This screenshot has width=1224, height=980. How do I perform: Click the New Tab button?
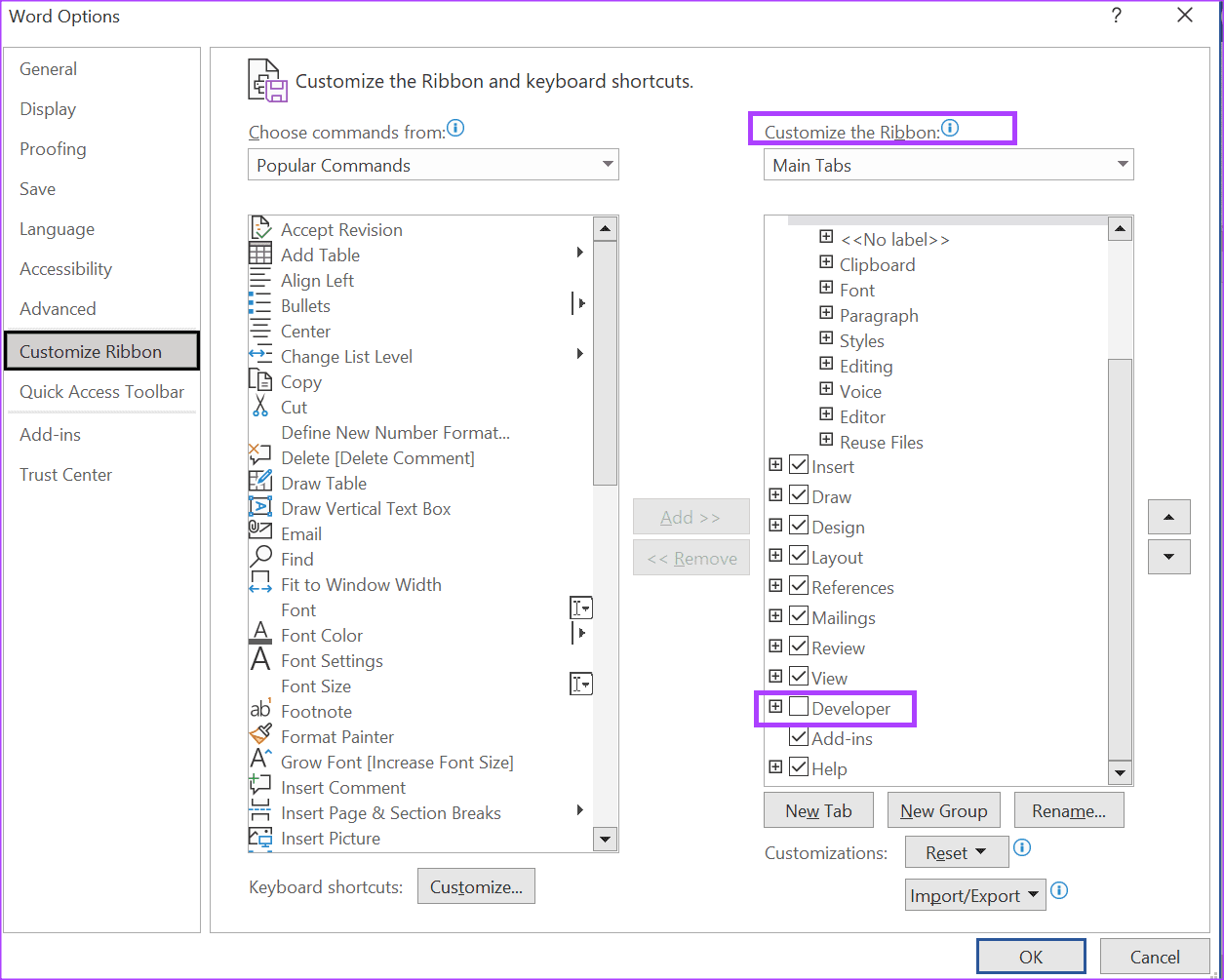pyautogui.click(x=818, y=810)
